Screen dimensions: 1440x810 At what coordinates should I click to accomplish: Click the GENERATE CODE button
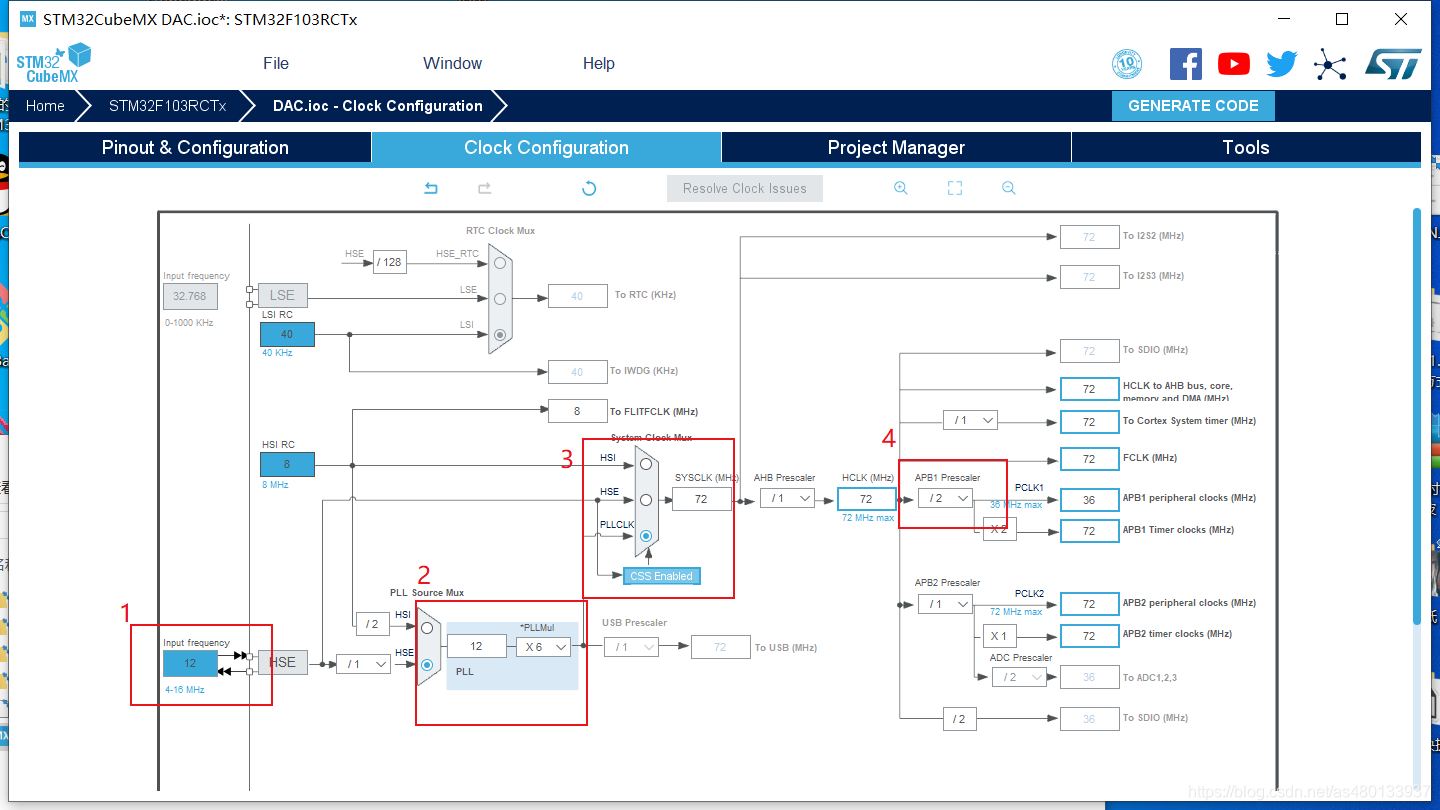pyautogui.click(x=1193, y=106)
